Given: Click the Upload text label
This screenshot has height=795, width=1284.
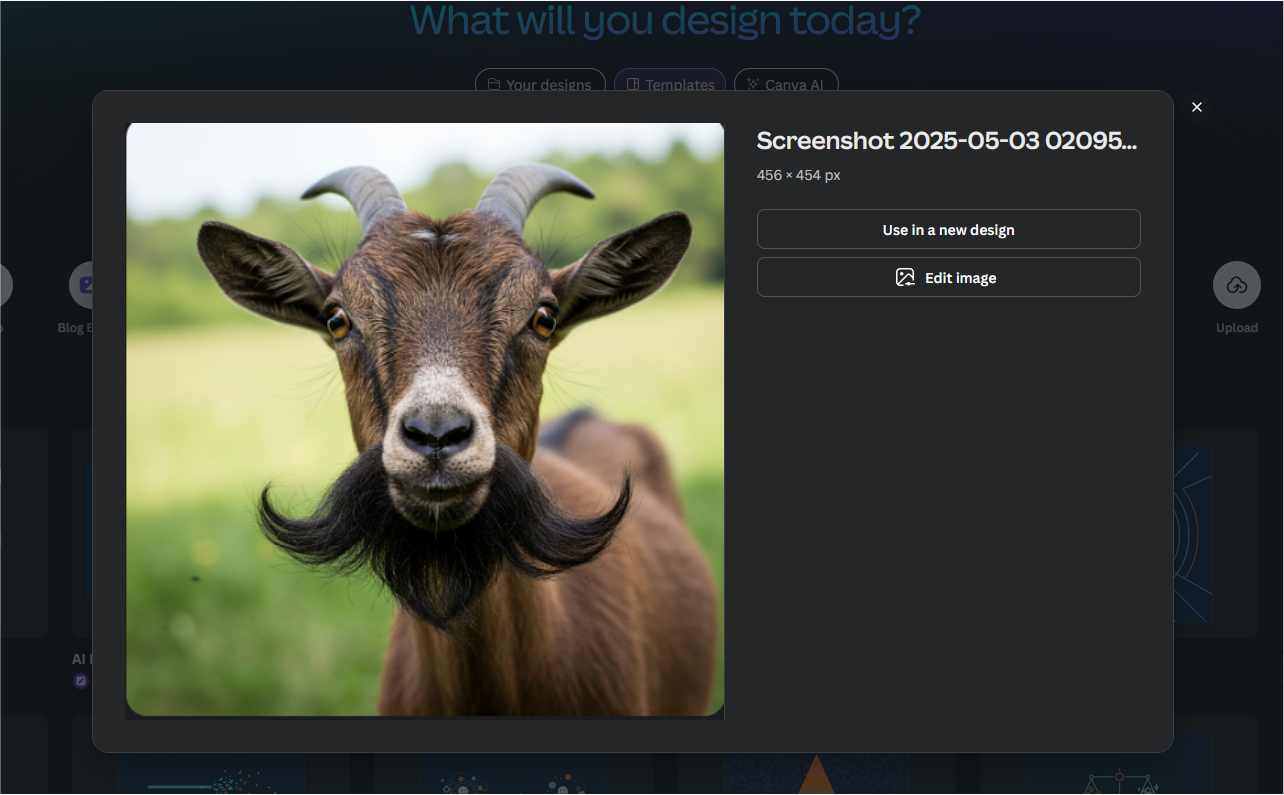Looking at the screenshot, I should (x=1236, y=328).
